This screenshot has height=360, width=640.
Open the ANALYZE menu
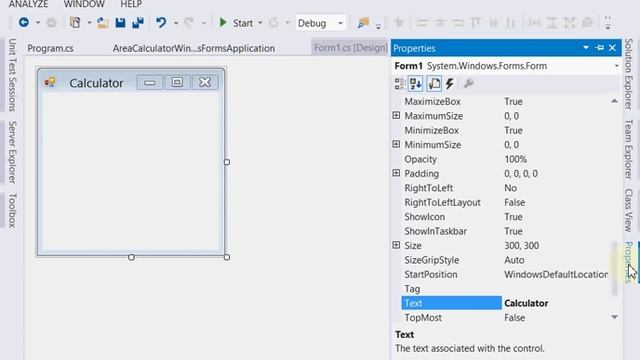29,4
